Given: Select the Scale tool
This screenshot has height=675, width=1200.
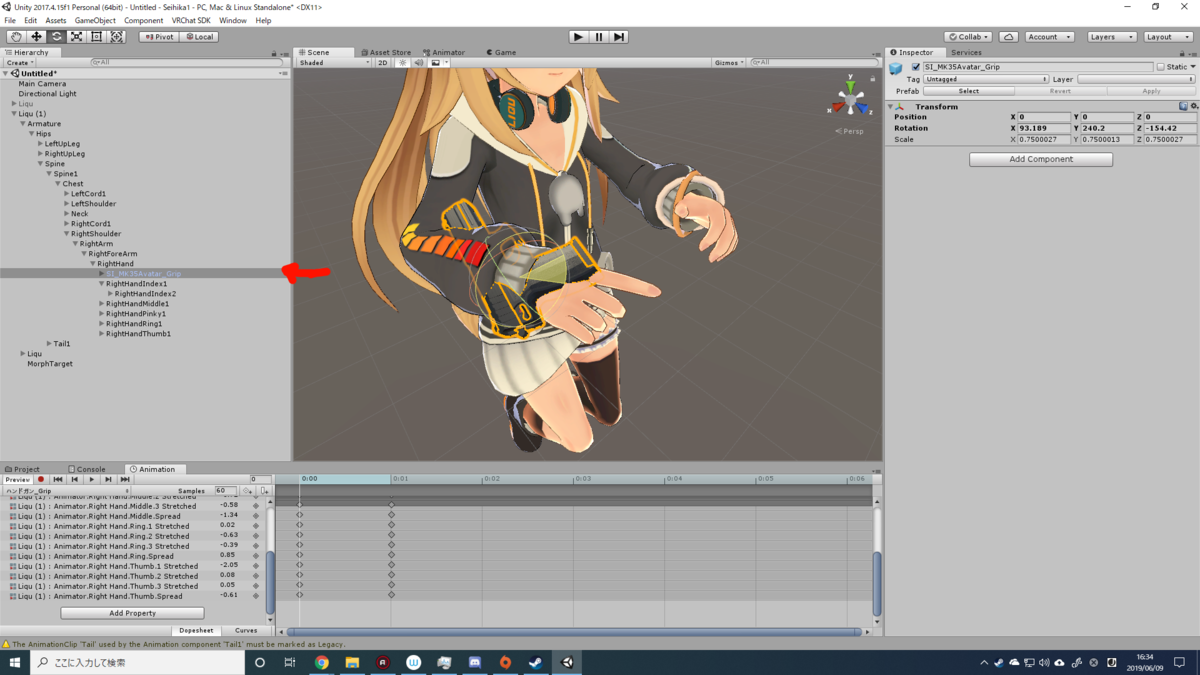Looking at the screenshot, I should 76,37.
